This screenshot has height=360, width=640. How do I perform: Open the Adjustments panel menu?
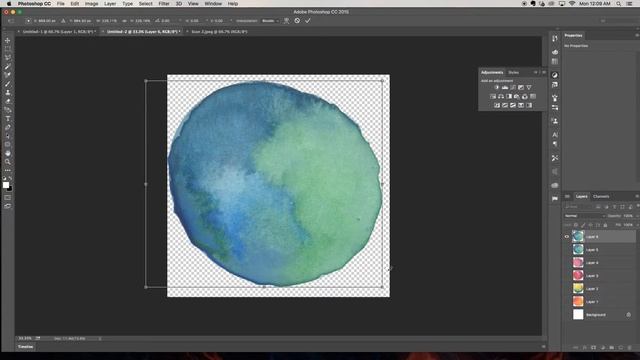tap(544, 72)
